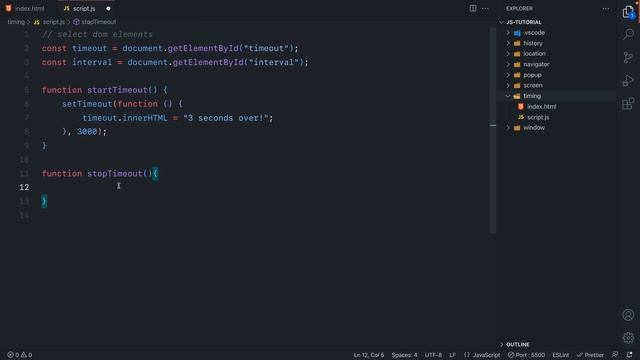
Task: Change the UTF-8 encoding setting
Action: (x=433, y=355)
